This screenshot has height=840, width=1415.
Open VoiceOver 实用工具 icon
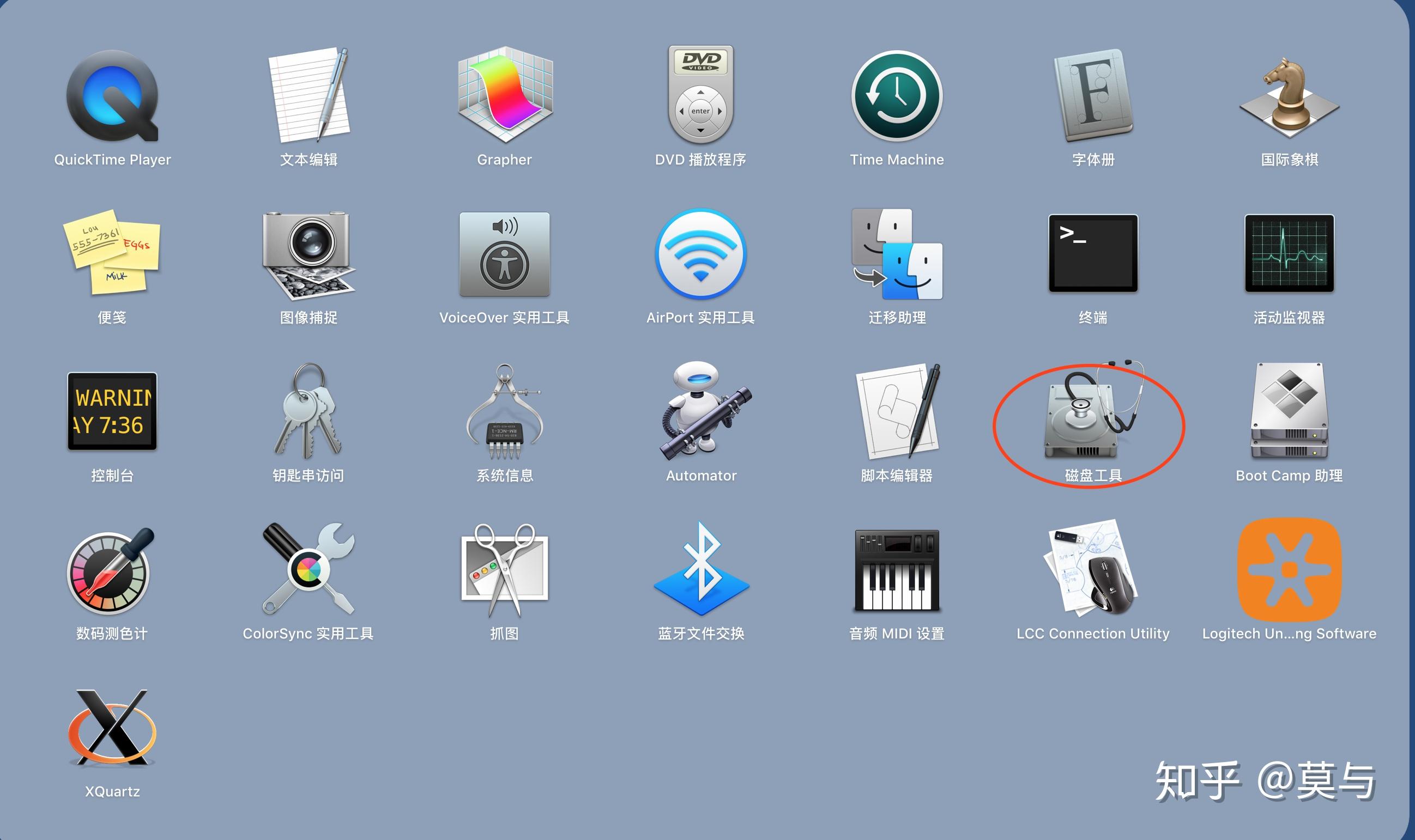coord(505,254)
